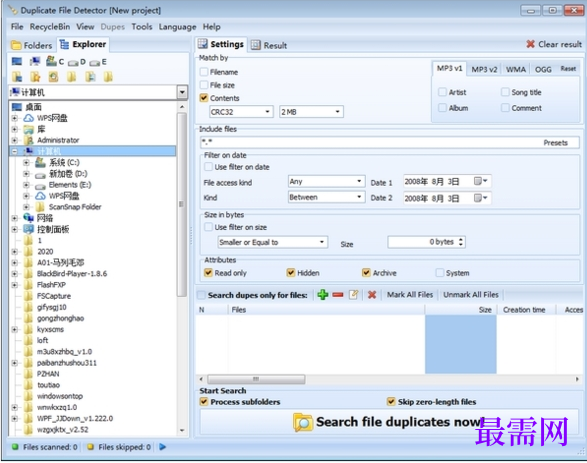Click the file list horizontal scrollbar thumb

[x=256, y=379]
